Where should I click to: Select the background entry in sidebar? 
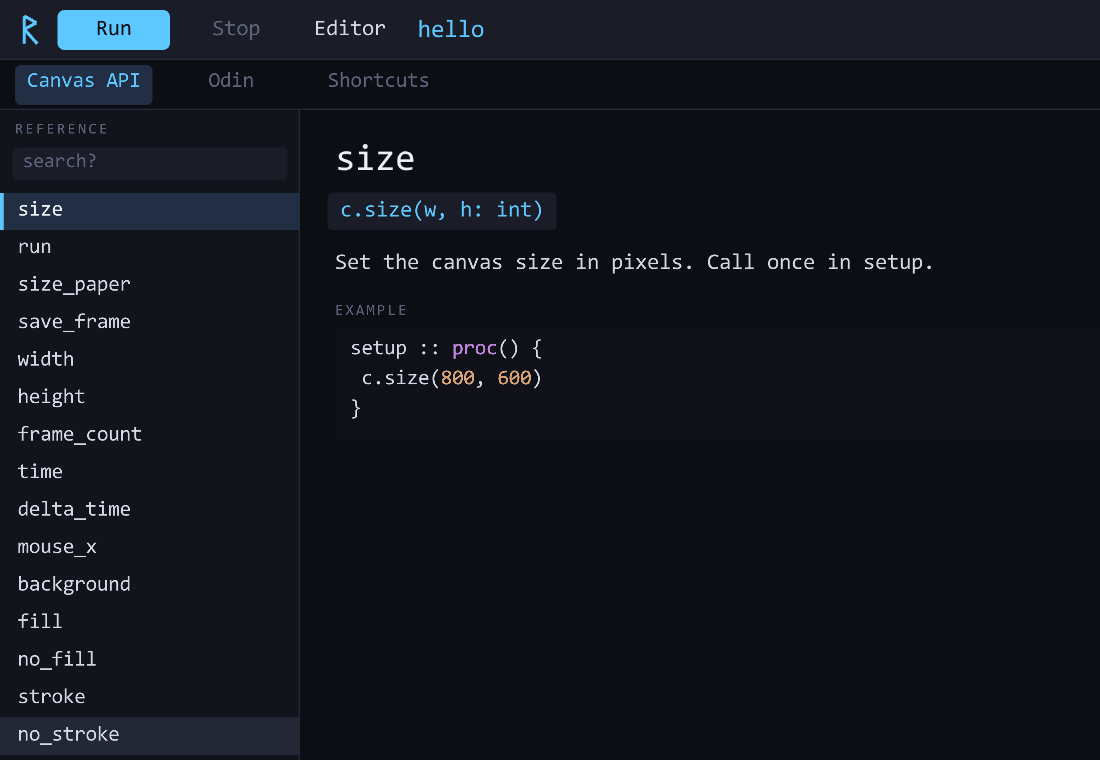pos(149,585)
